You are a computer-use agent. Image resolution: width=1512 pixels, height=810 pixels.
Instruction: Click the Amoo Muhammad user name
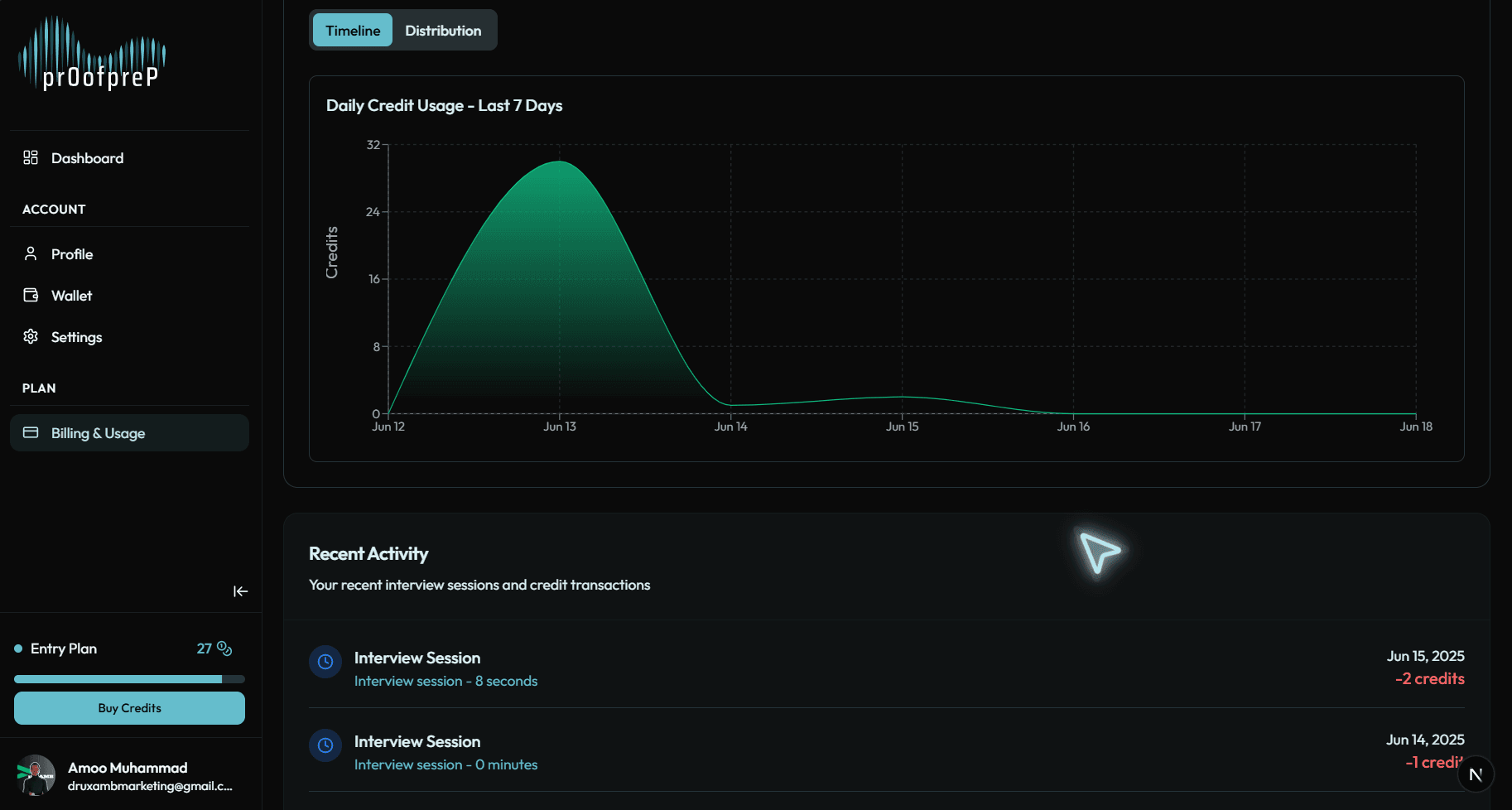[x=128, y=768]
